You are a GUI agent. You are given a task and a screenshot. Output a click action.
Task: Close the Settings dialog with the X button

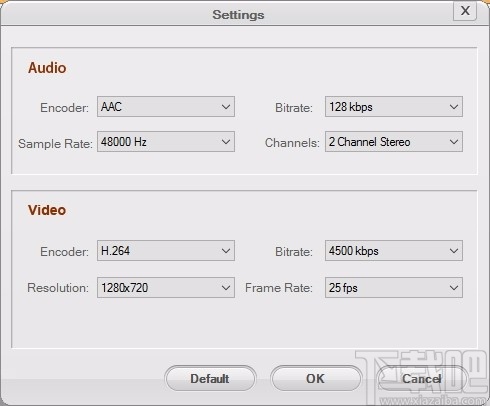465,11
